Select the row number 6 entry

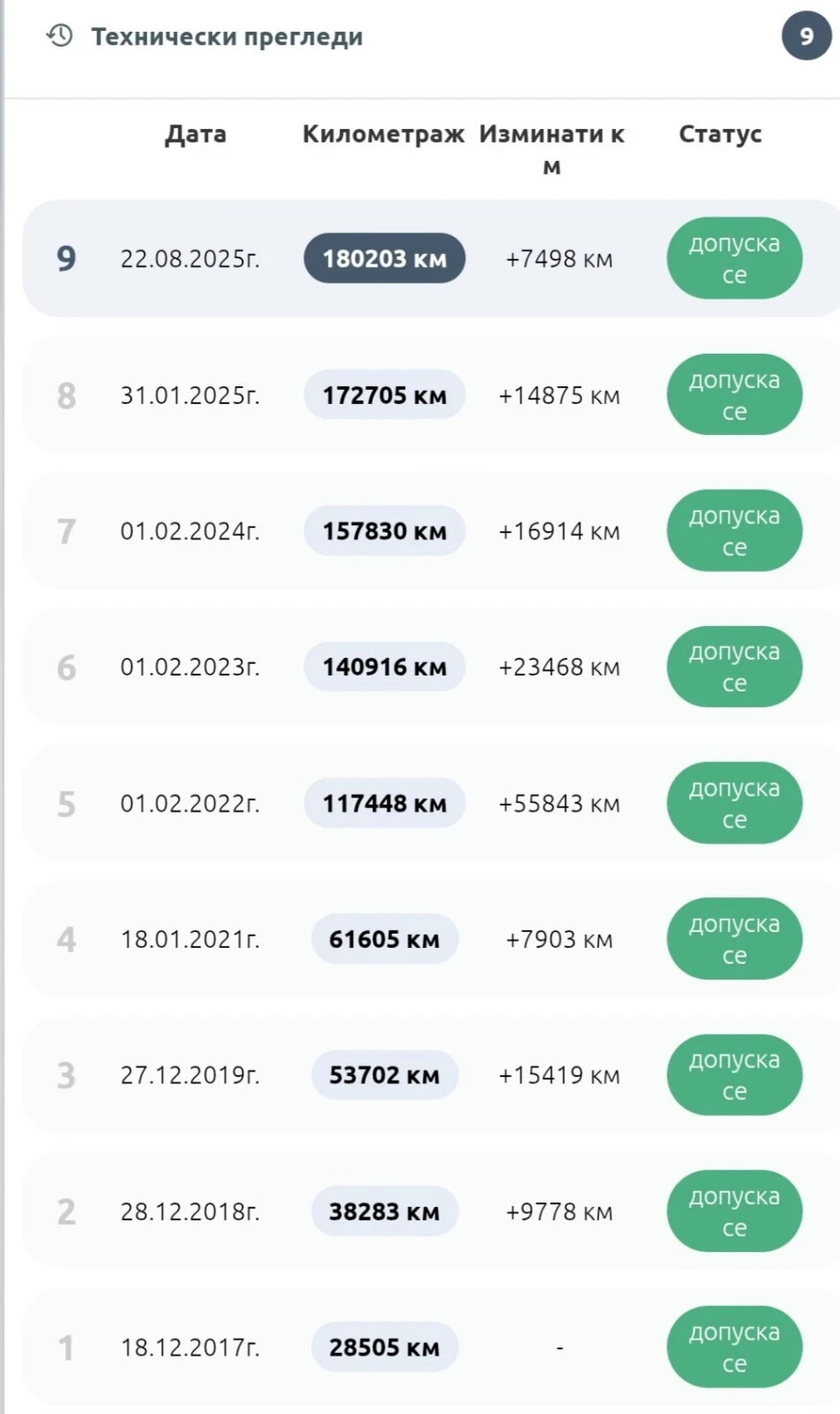66,668
